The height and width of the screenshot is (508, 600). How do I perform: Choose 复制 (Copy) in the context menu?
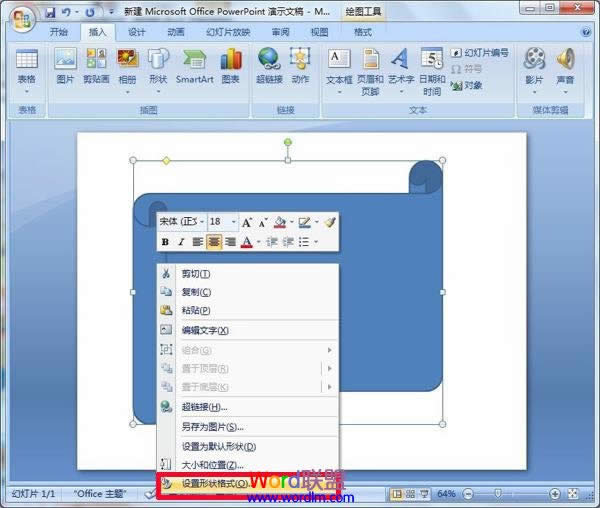click(x=248, y=292)
